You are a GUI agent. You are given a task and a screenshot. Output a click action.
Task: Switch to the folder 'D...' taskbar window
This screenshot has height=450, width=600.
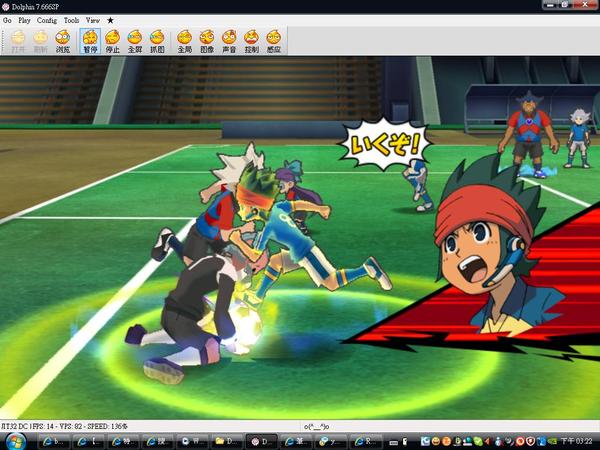click(227, 441)
